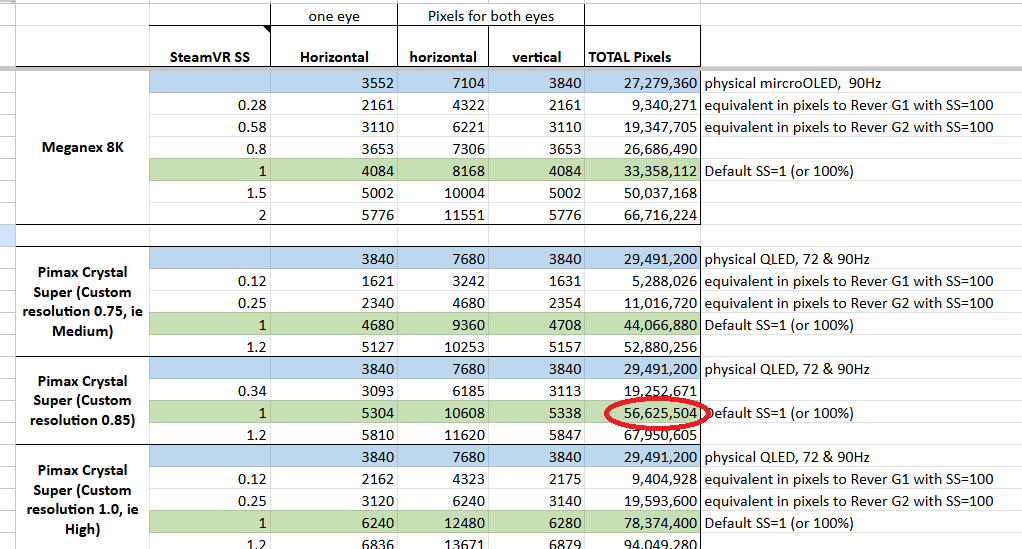Select the cell containing 4322
Image resolution: width=1022 pixels, height=549 pixels.
[x=443, y=104]
